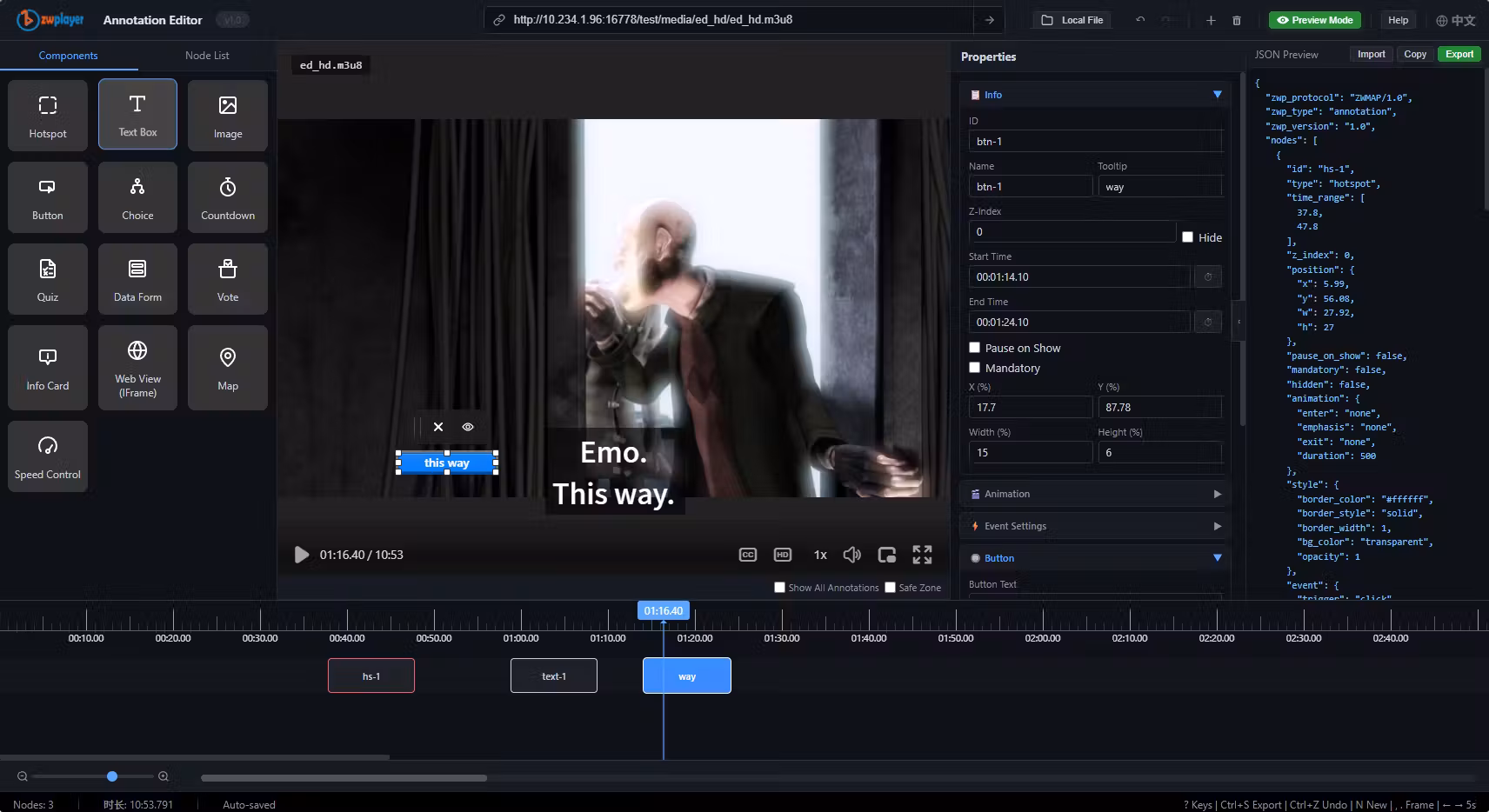Open a Local File
This screenshot has height=812, width=1489.
(x=1072, y=20)
